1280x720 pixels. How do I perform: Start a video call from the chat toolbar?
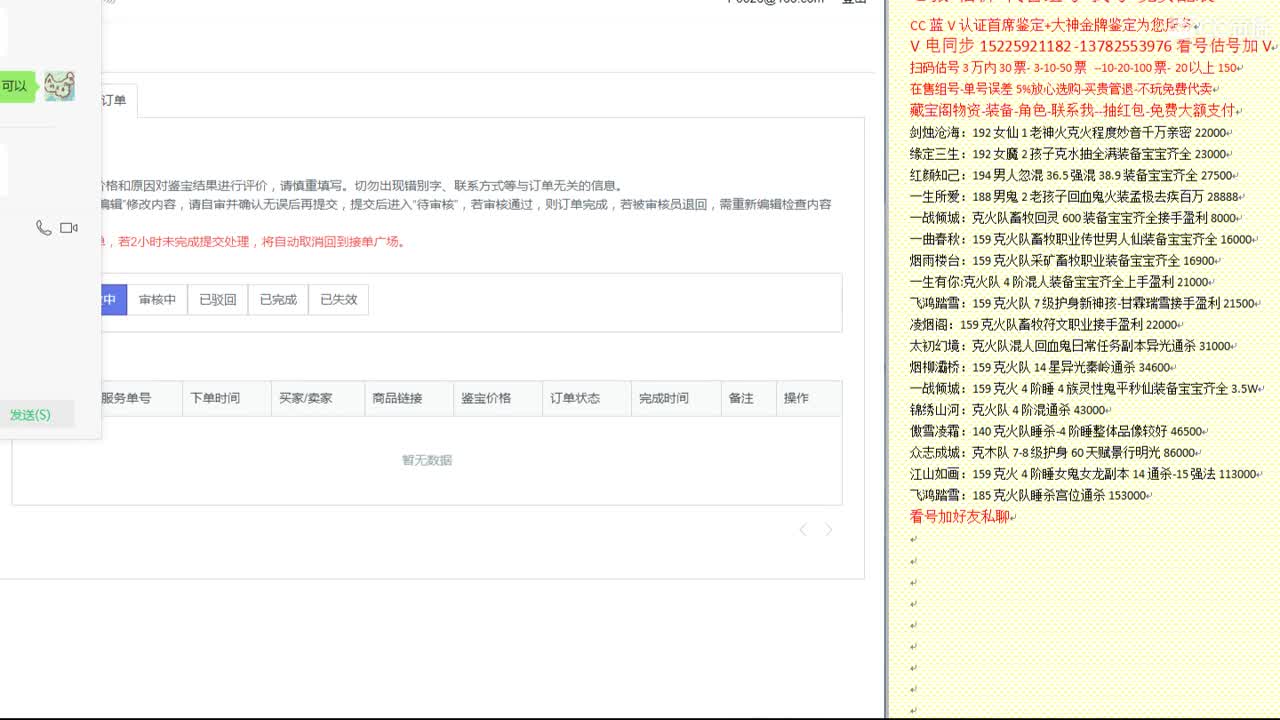68,228
